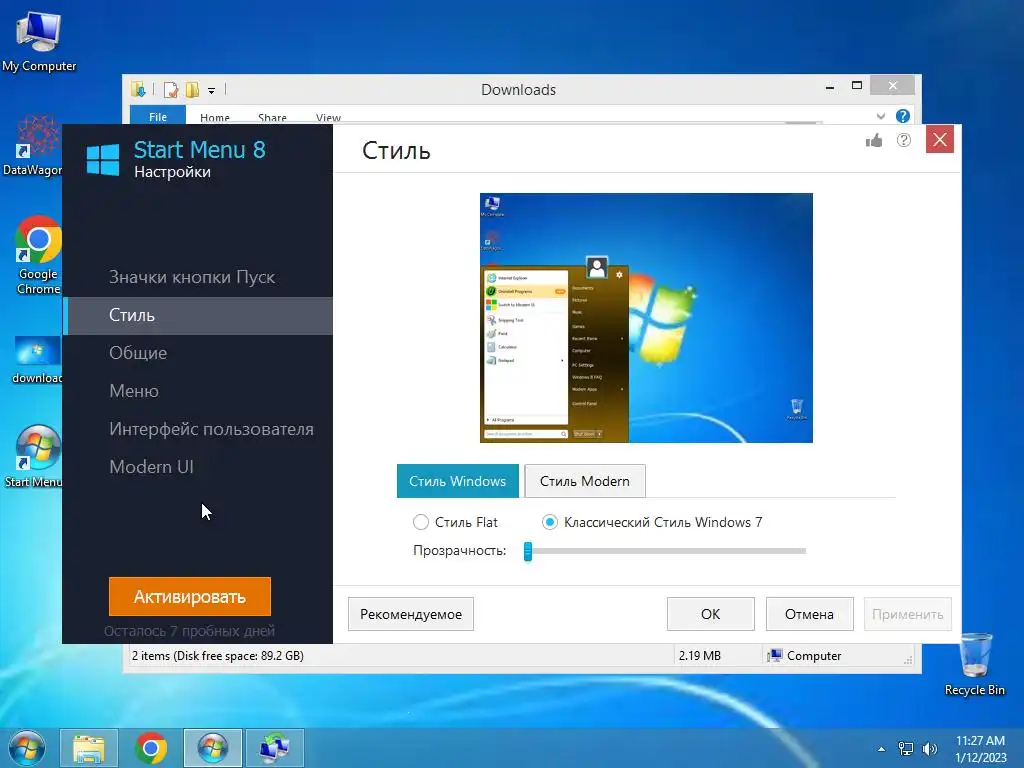The height and width of the screenshot is (768, 1024).
Task: Open File Explorer from the taskbar
Action: click(x=89, y=748)
